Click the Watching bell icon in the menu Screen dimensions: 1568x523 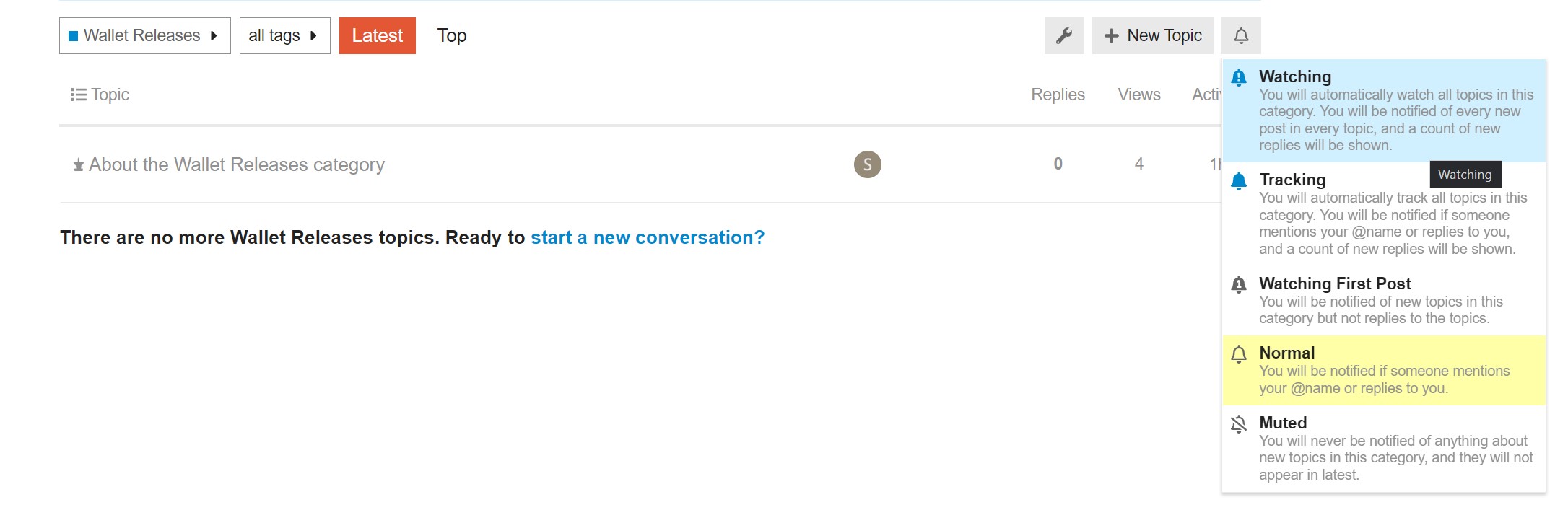pos(1239,77)
